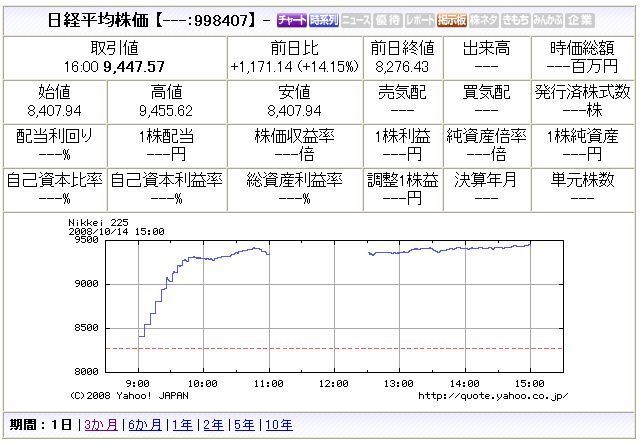The height and width of the screenshot is (448, 643).
Task: Show the 2年 chart period
Action: coord(213,424)
